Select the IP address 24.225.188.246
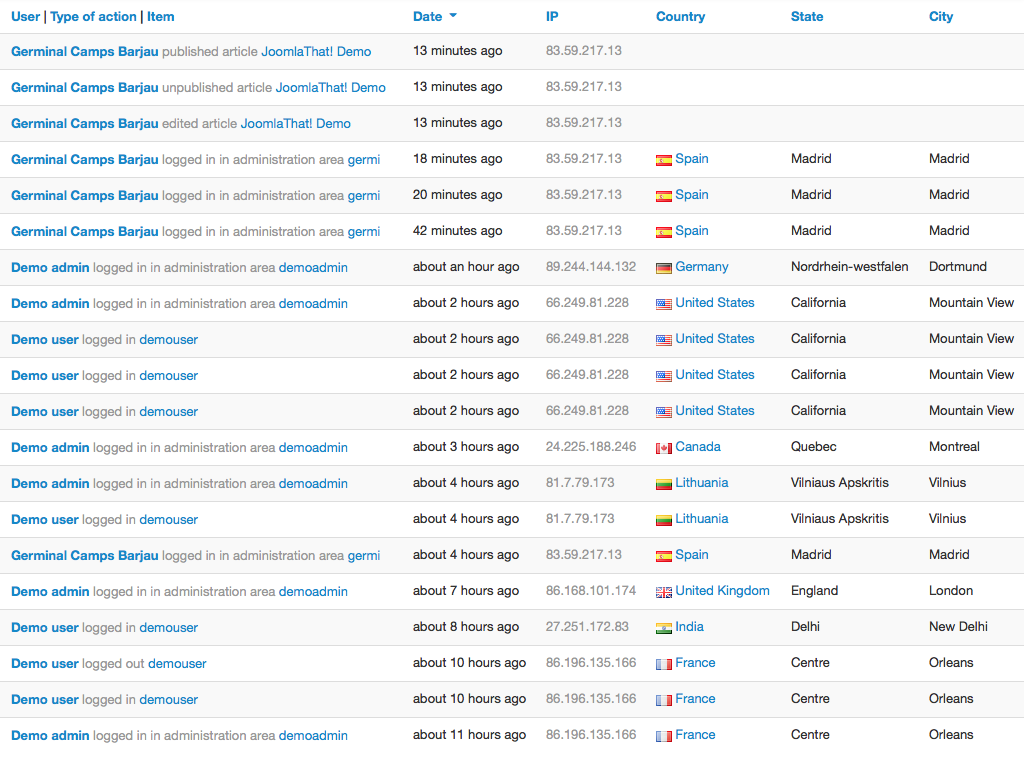Viewport: 1024px width, 768px height. coord(590,447)
